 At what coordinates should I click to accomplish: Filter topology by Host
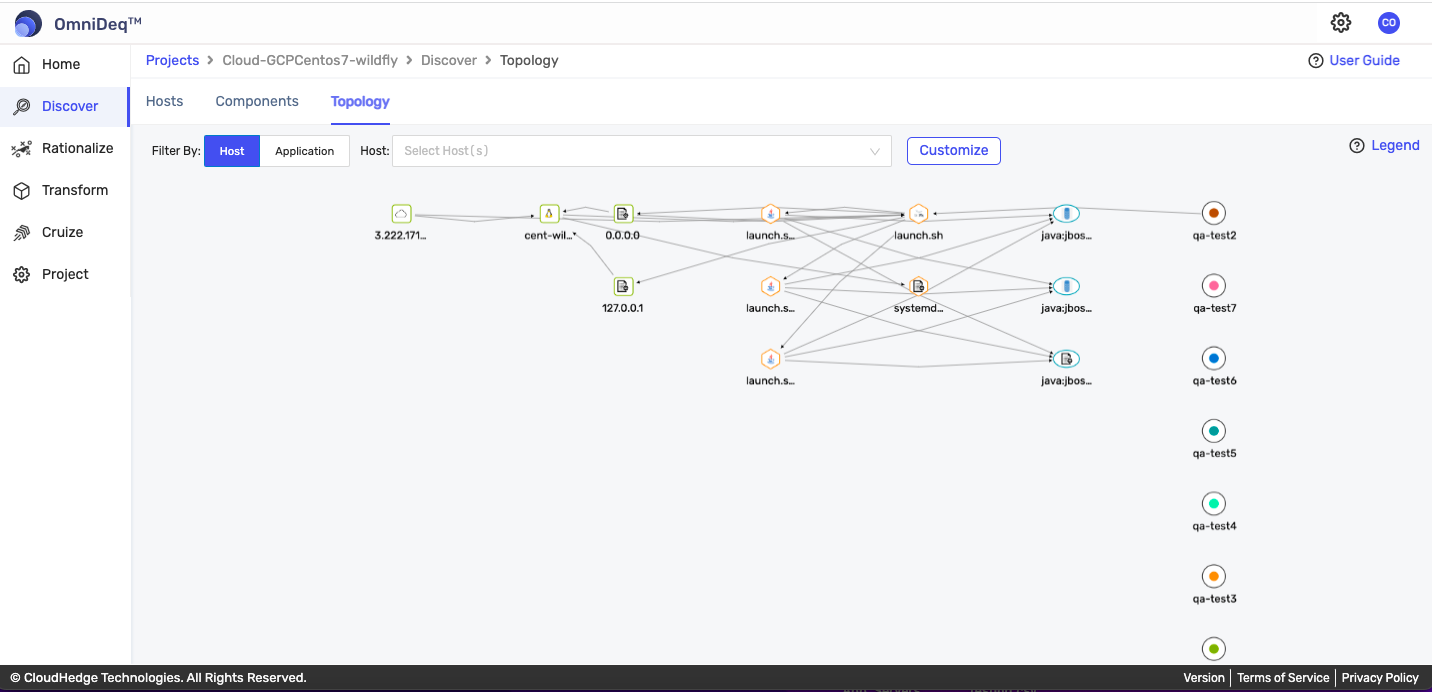(x=232, y=151)
